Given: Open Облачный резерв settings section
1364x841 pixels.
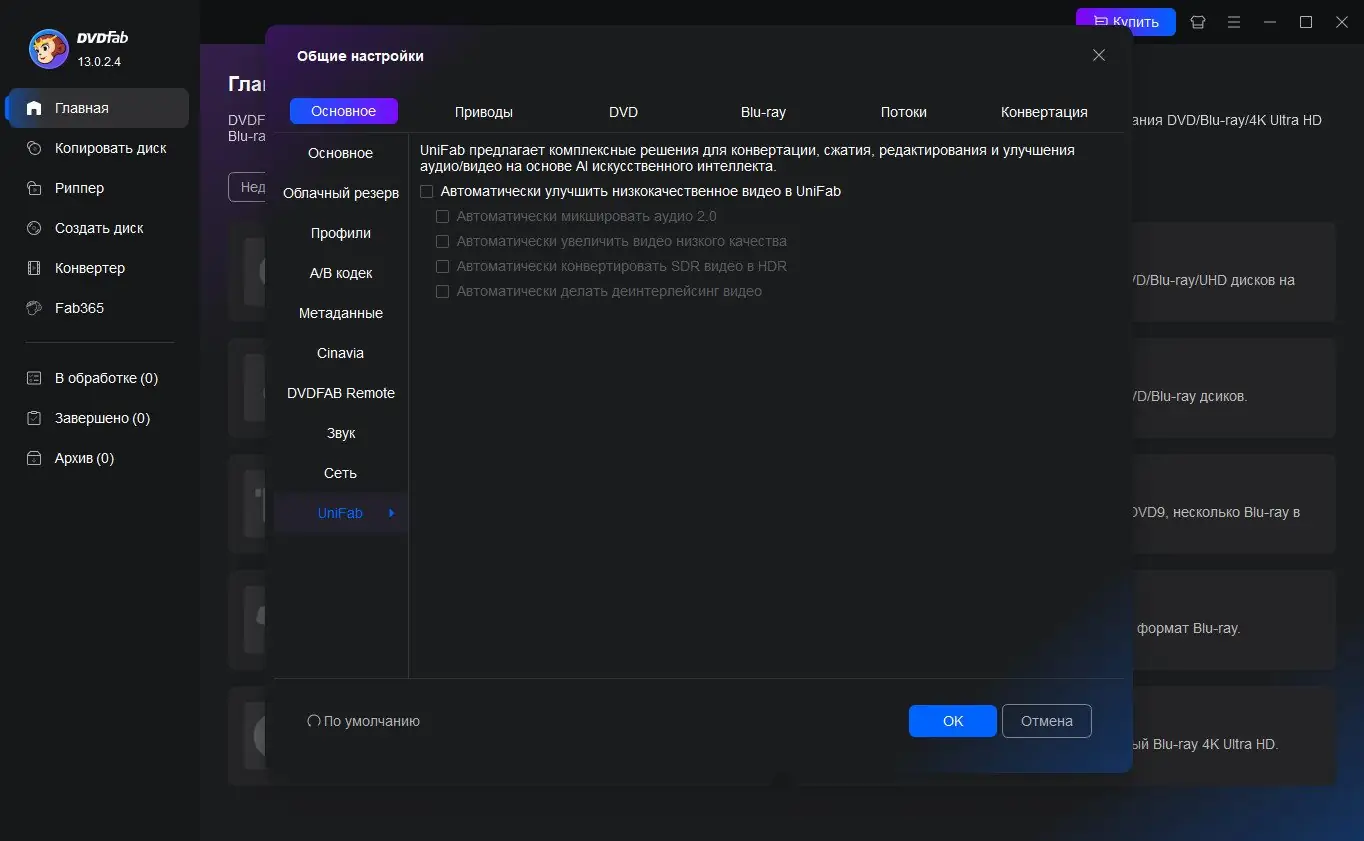Looking at the screenshot, I should click(x=341, y=193).
